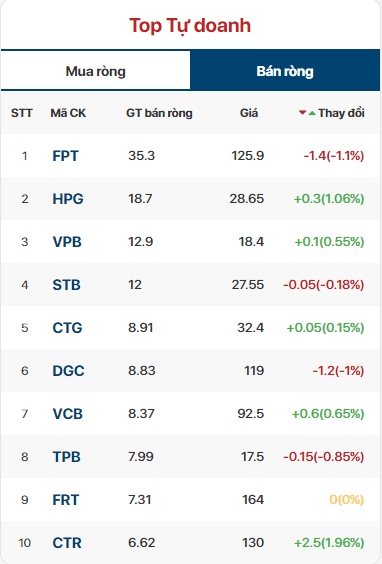Open the VCB stock code
Image resolution: width=382 pixels, height=564 pixels.
point(68,414)
